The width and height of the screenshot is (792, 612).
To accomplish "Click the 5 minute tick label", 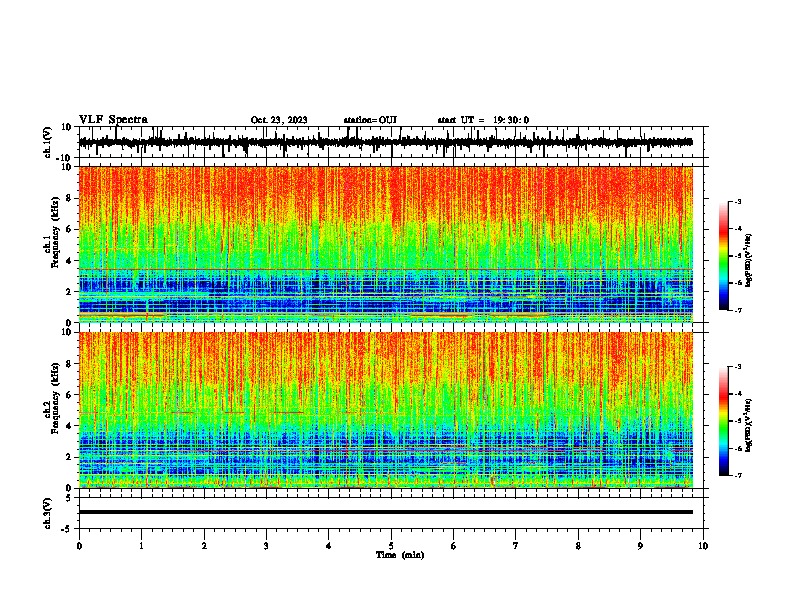I will click(x=391, y=546).
